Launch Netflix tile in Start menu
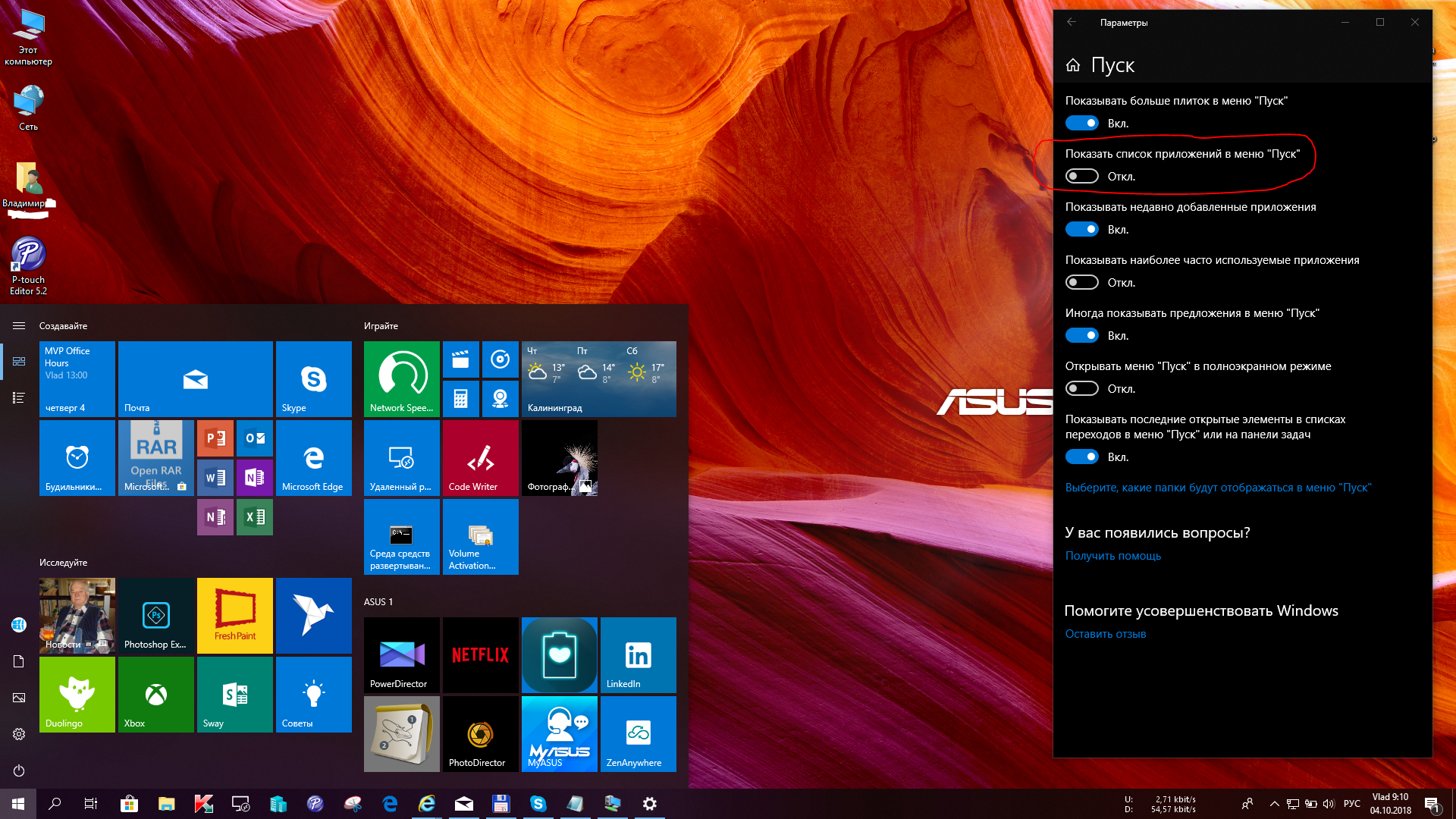Image resolution: width=1456 pixels, height=819 pixels. coord(479,655)
